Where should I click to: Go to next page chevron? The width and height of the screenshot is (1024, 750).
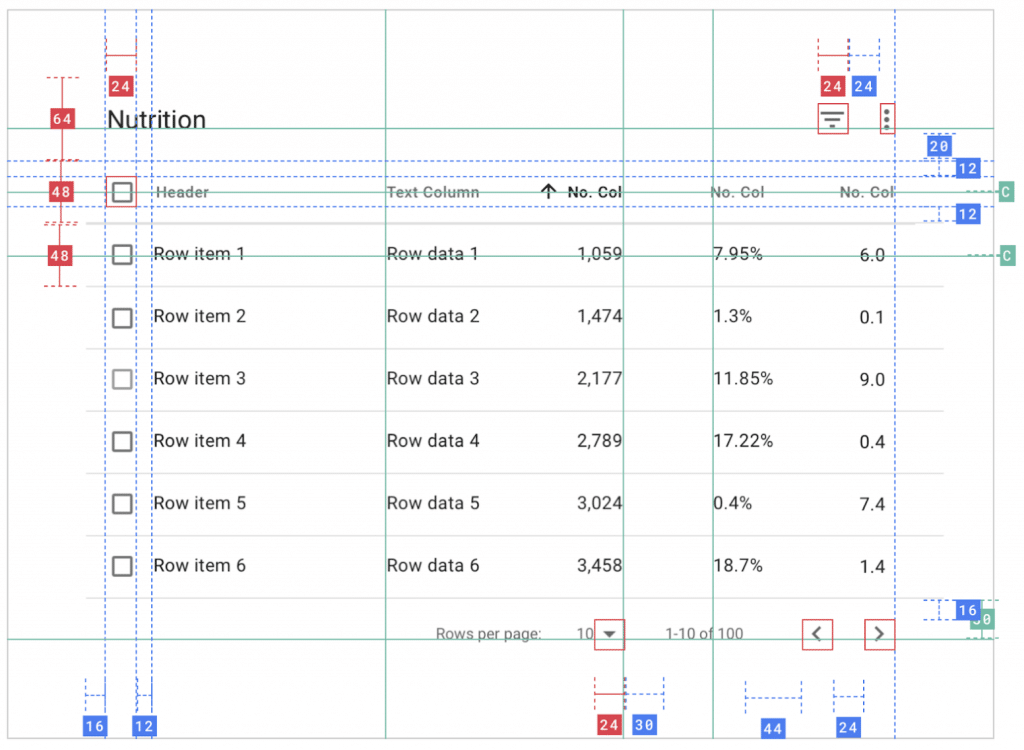tap(879, 634)
